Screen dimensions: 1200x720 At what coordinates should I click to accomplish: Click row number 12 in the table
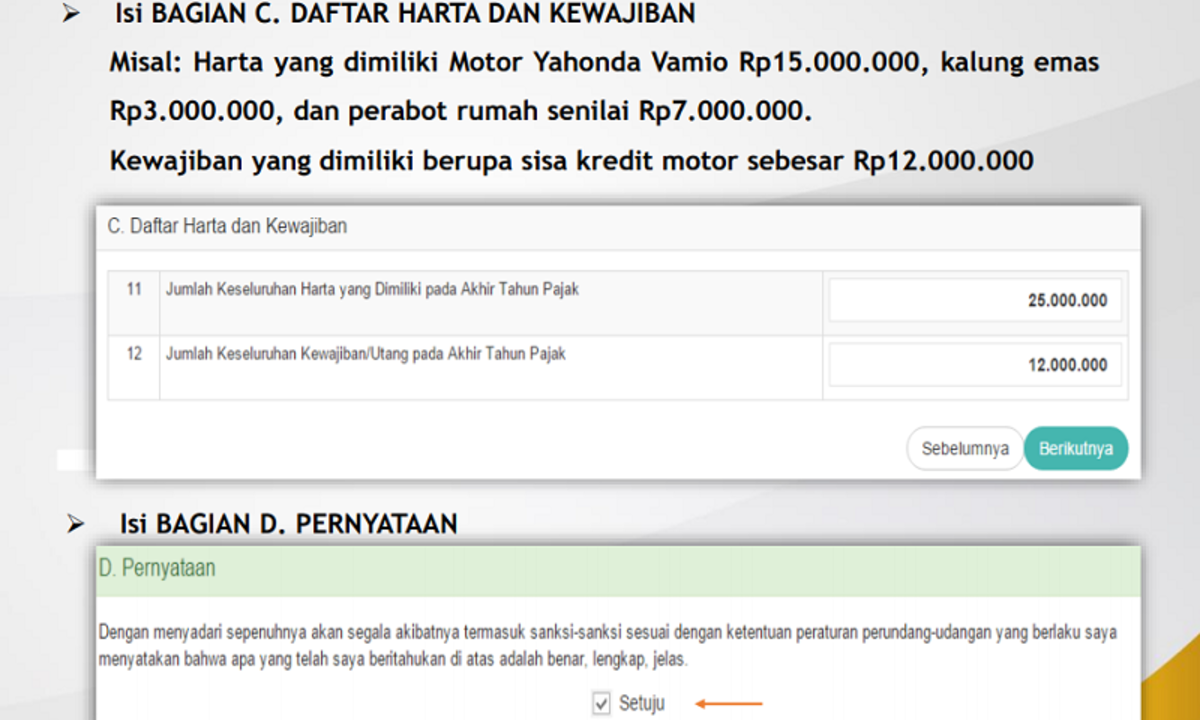[x=134, y=354]
